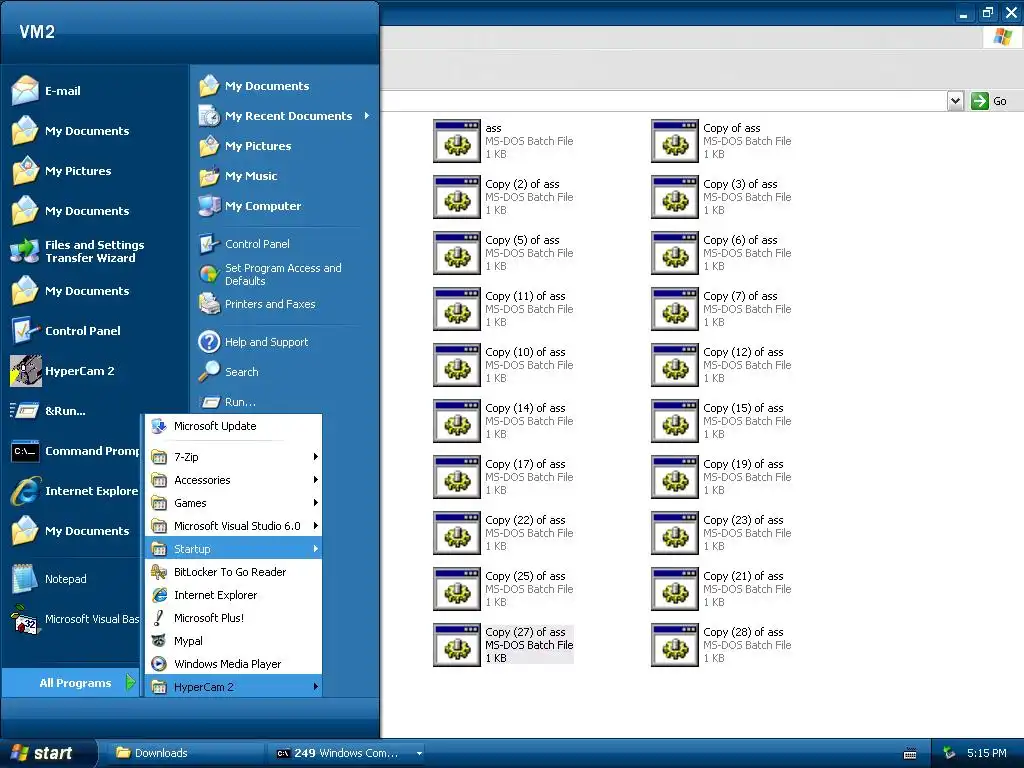The height and width of the screenshot is (768, 1024).
Task: Open Microsoft Update from All Programs
Action: tap(234, 426)
